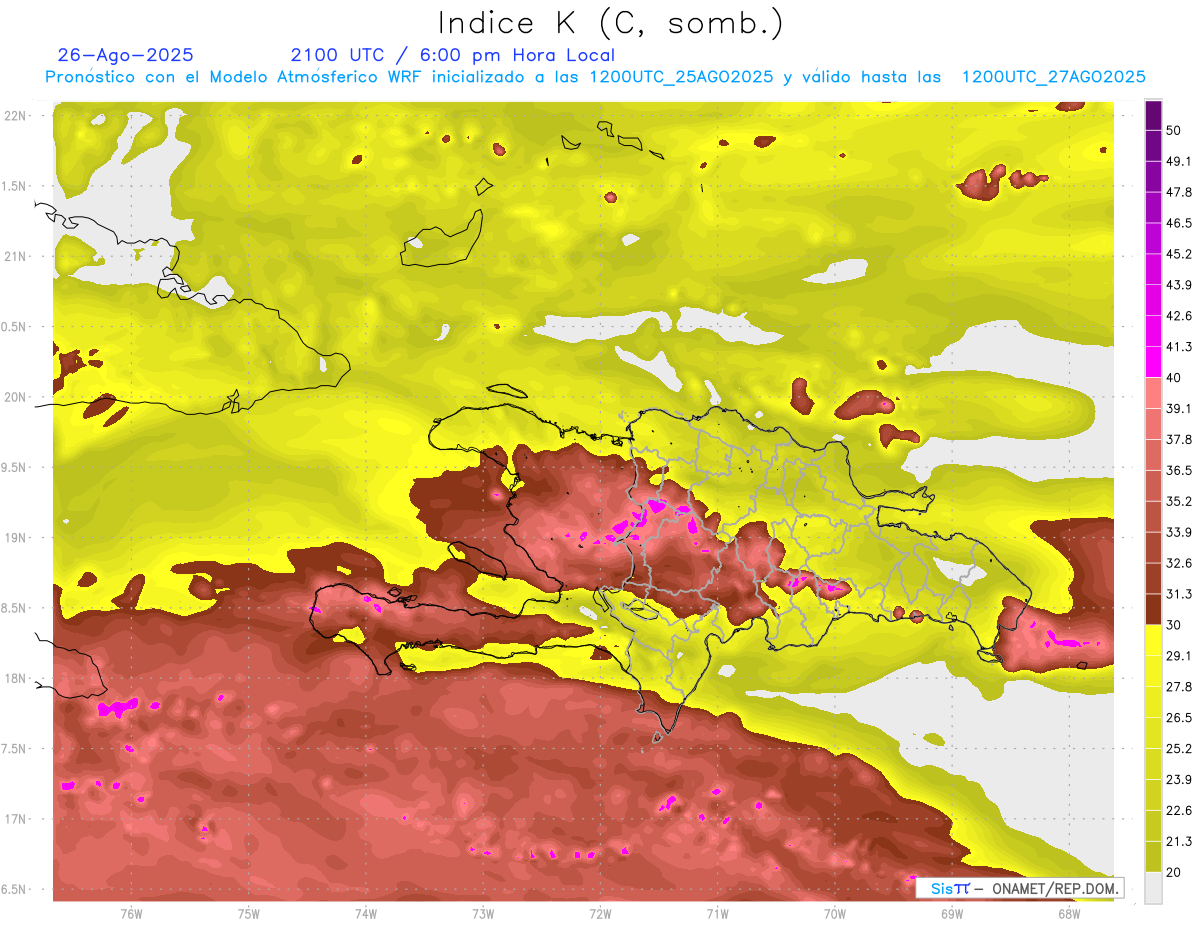
Task: Click the "33.9" value on the color scale
Action: coord(1178,532)
